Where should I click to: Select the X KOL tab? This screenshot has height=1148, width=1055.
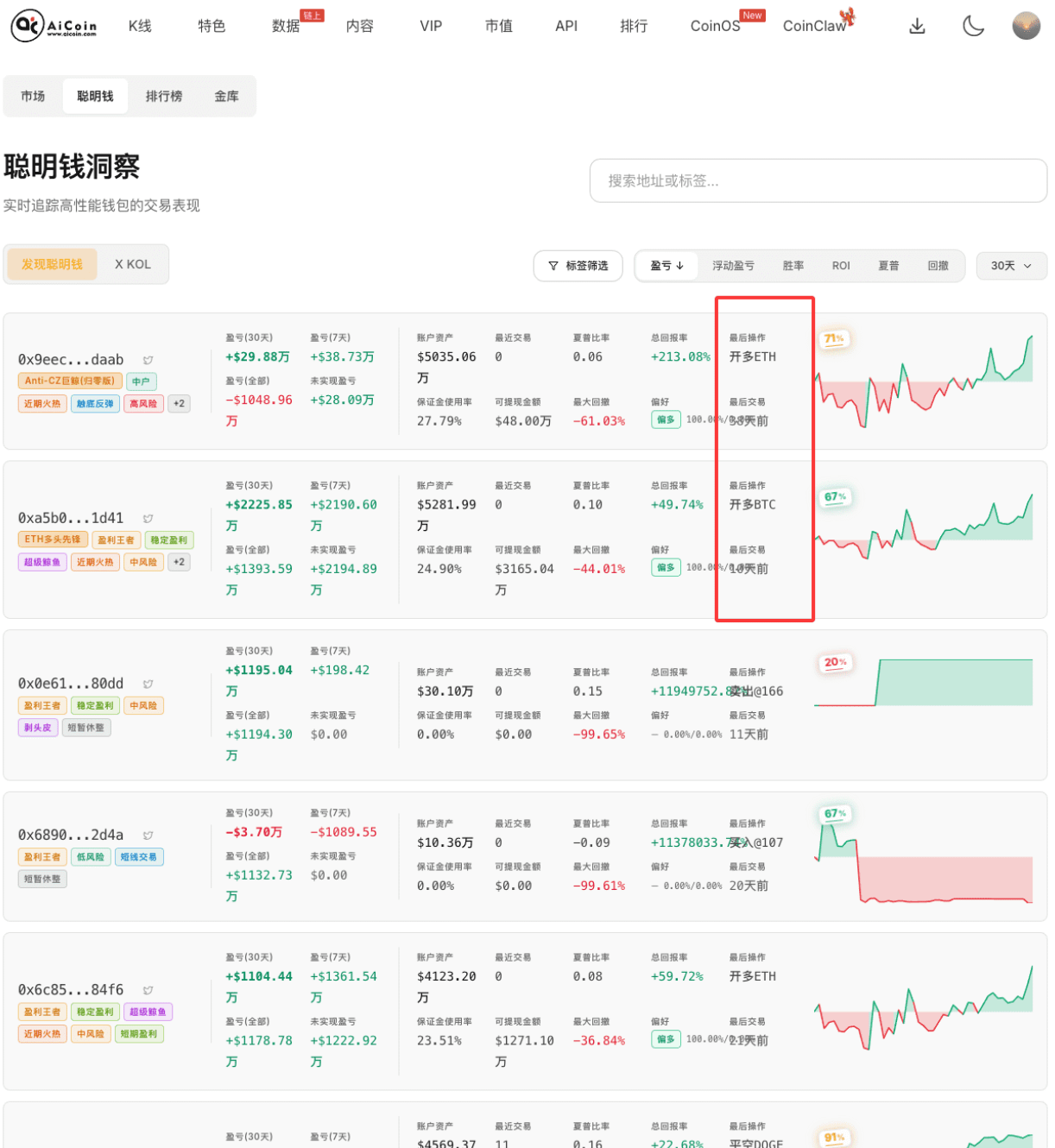pos(133,264)
